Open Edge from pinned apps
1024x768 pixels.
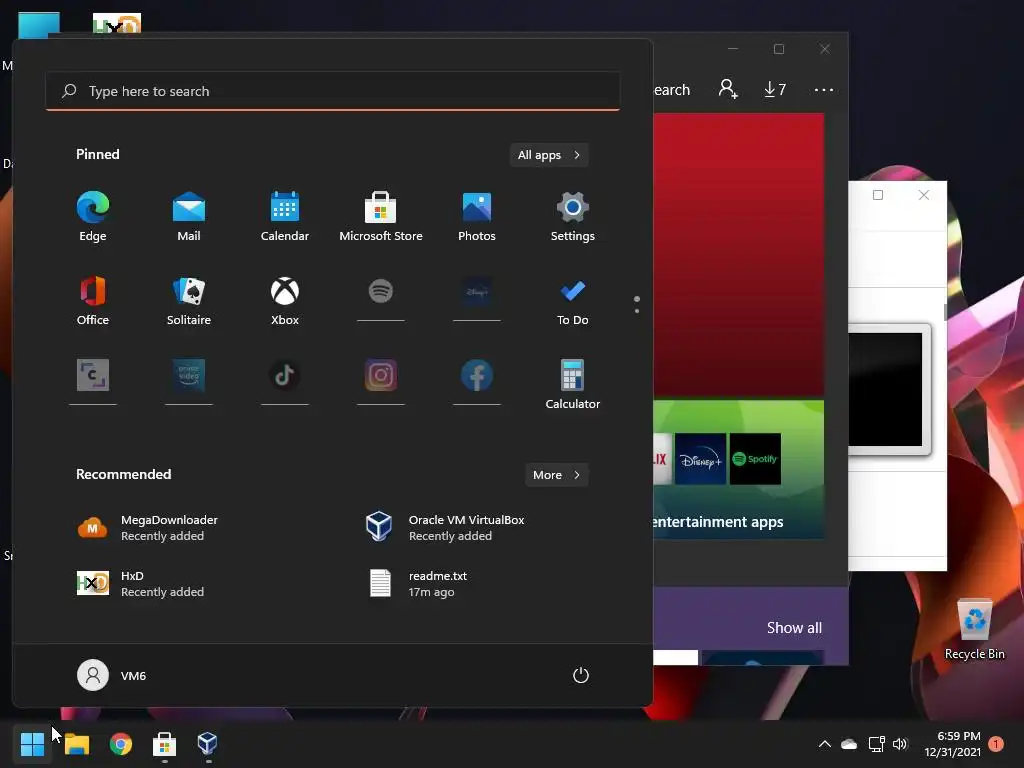(93, 217)
